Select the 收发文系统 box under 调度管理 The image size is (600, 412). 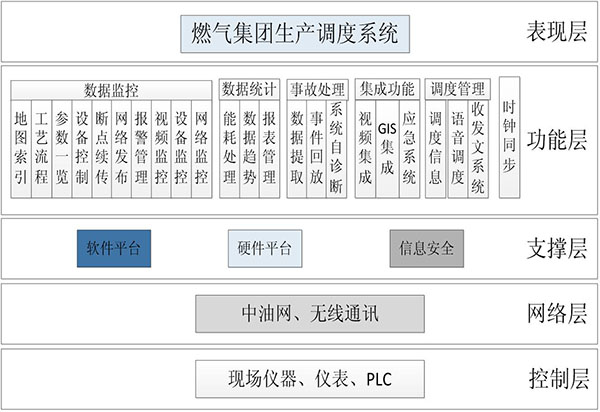click(478, 149)
